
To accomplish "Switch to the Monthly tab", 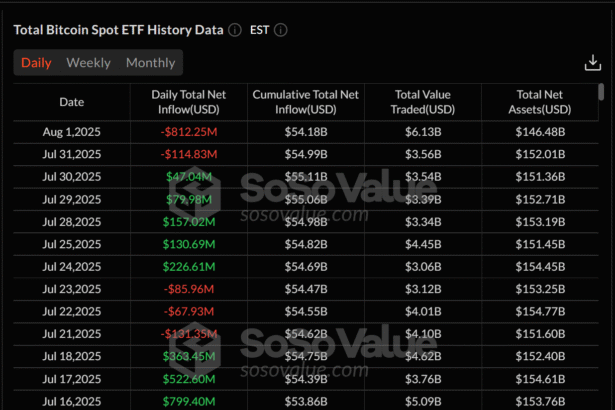I will [150, 63].
